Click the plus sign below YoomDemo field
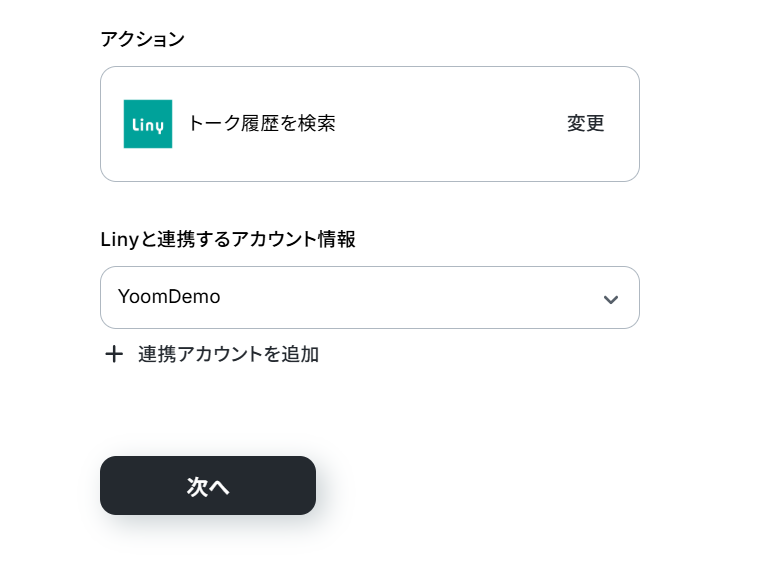The width and height of the screenshot is (758, 561). [x=114, y=354]
